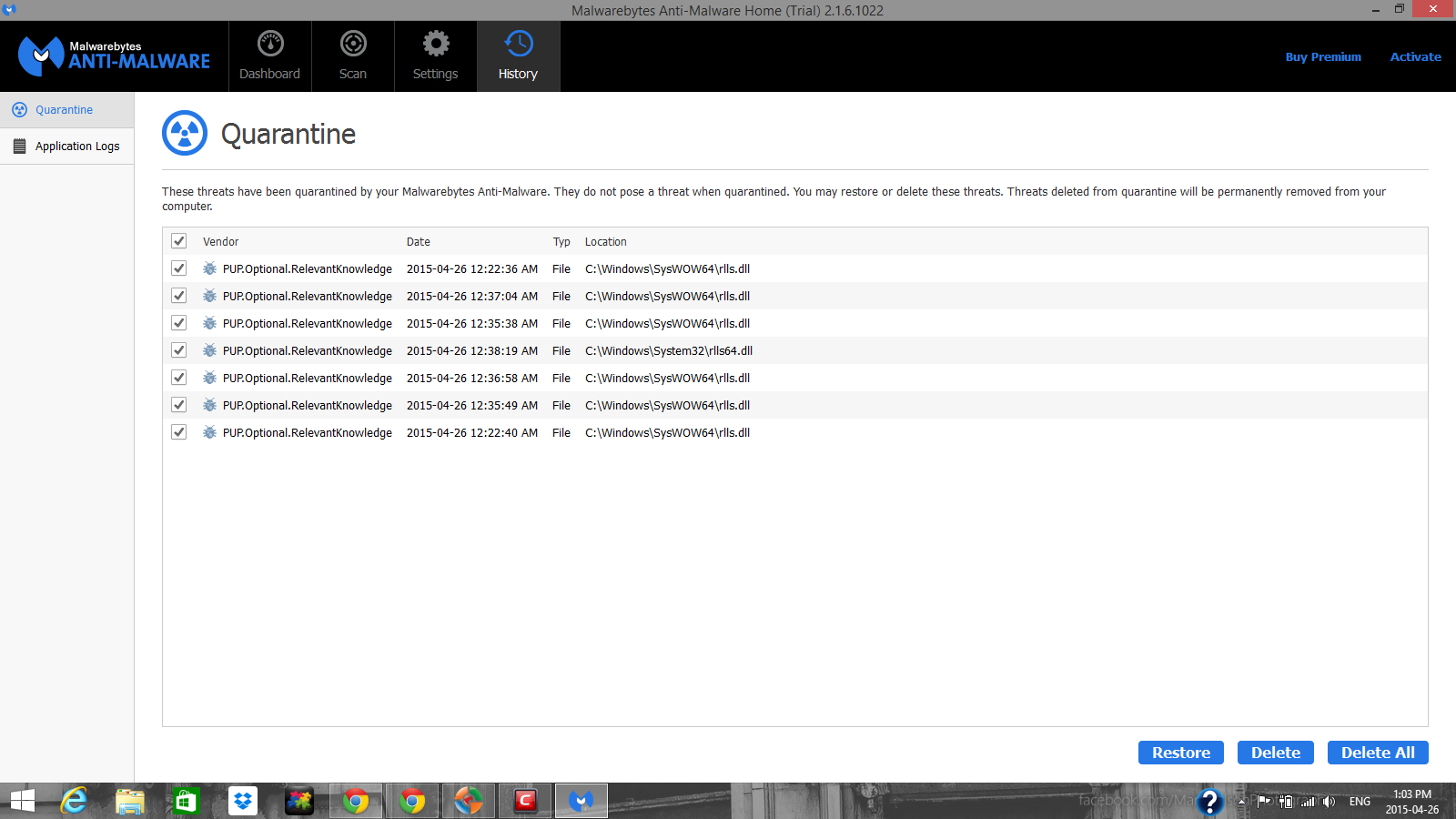Click the bug icon of the 12:37:04 AM threat
1456x819 pixels.
209,296
